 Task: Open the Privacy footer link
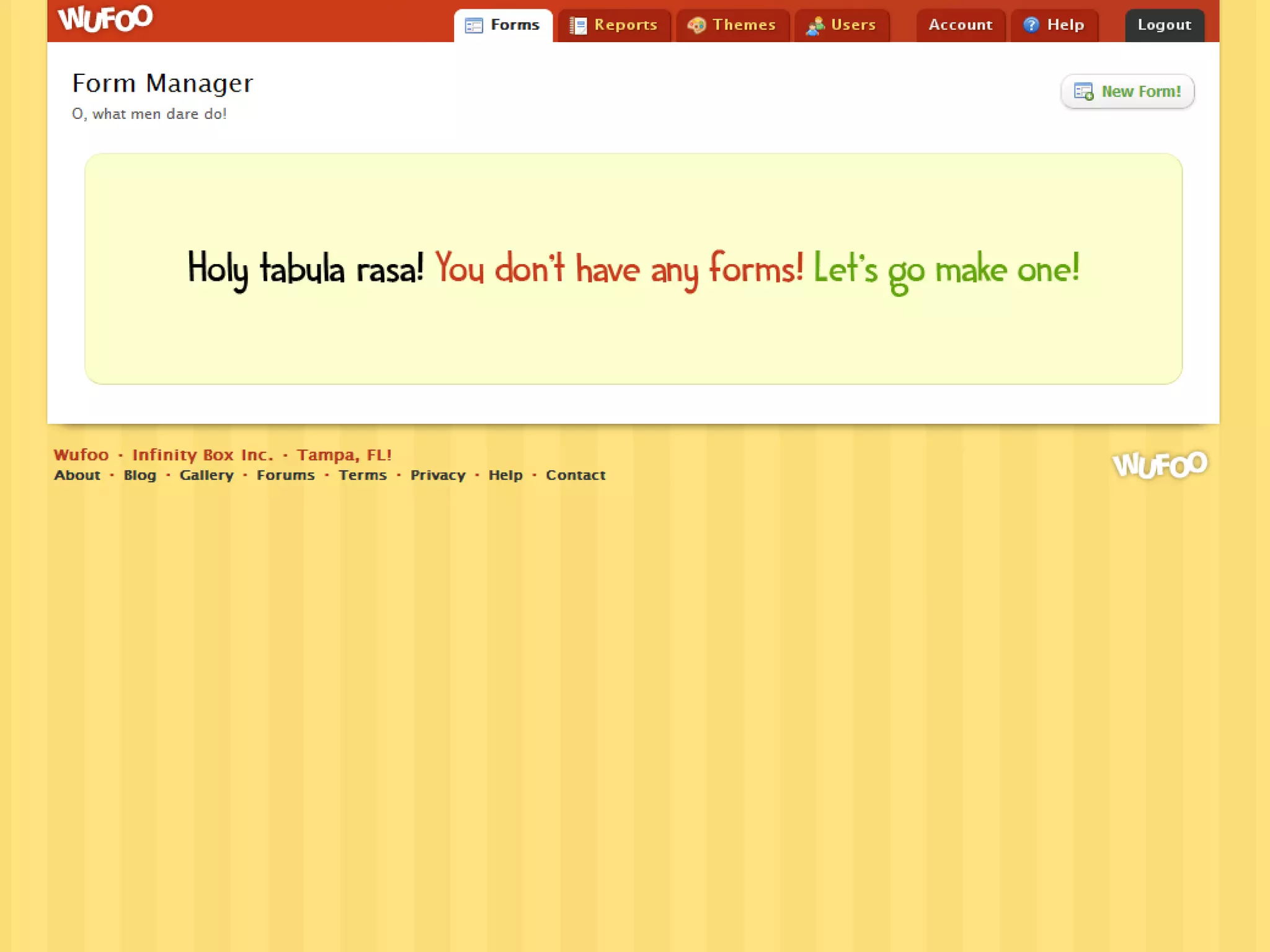437,475
